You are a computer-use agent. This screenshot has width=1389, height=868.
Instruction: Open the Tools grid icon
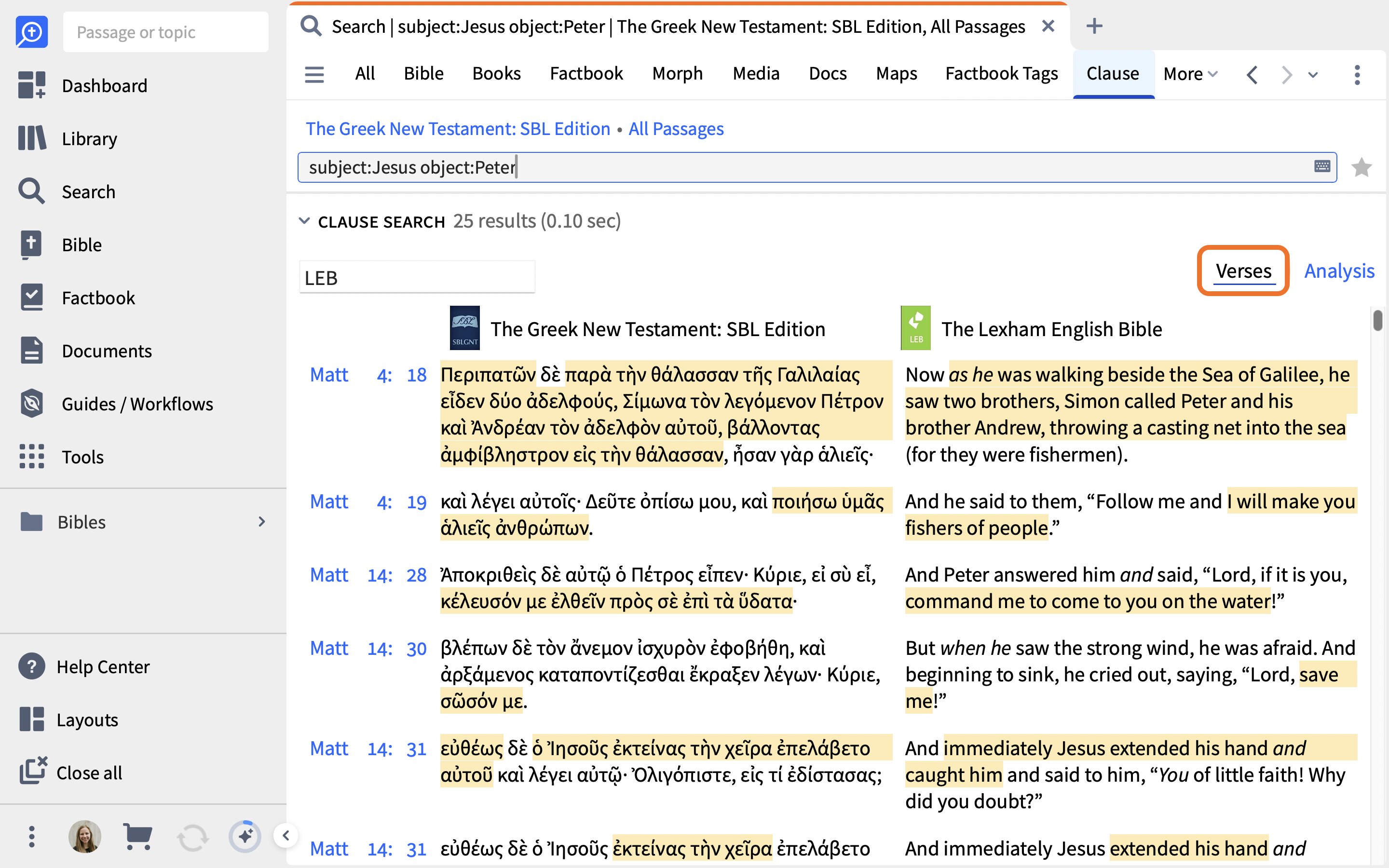(31, 456)
